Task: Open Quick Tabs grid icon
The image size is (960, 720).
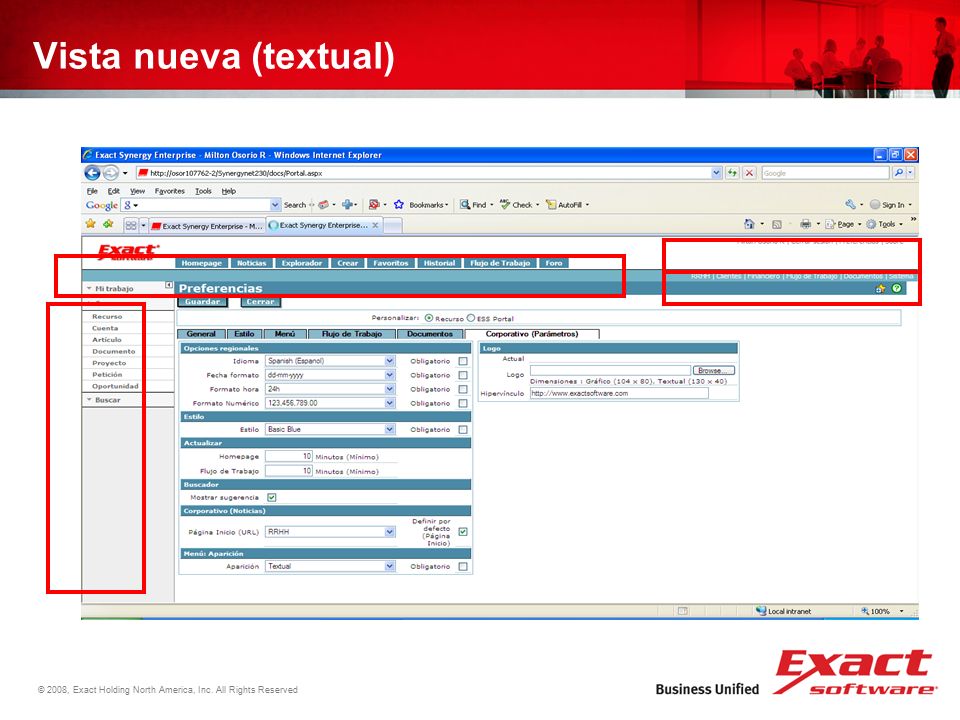Action: 130,225
